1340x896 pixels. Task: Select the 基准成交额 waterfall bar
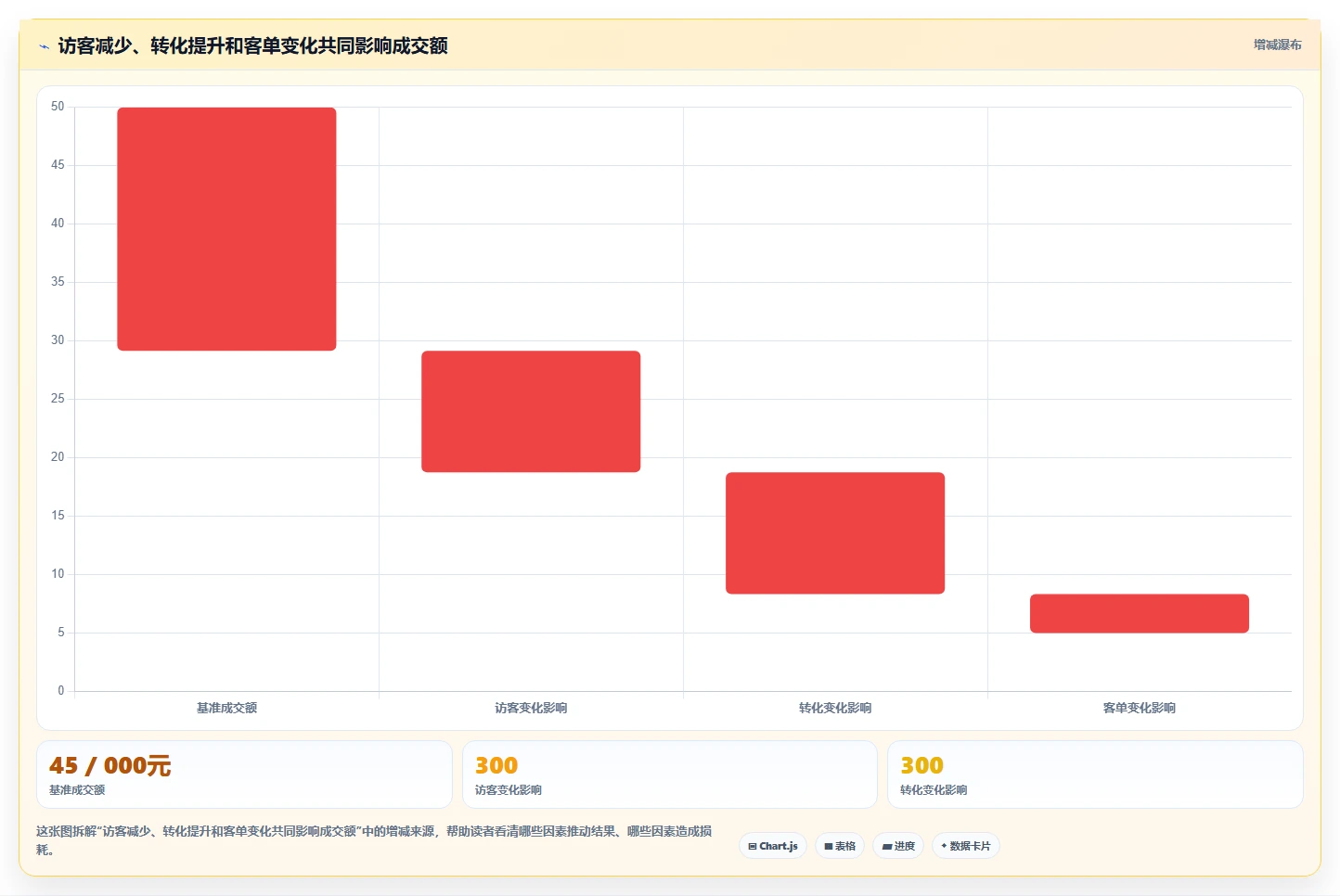[226, 229]
